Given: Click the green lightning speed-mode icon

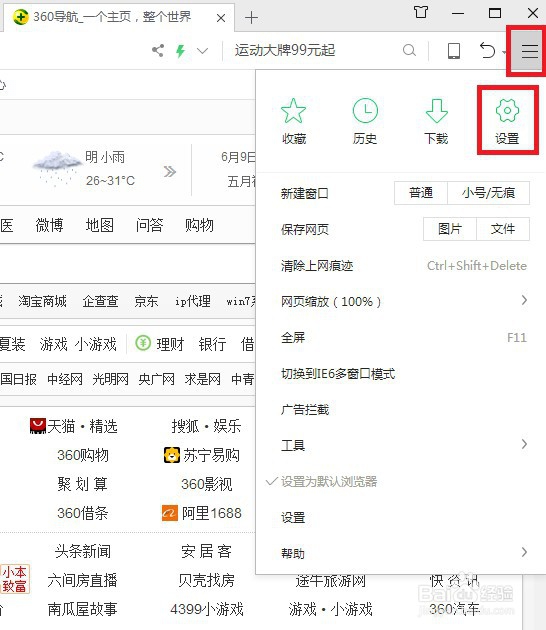Looking at the screenshot, I should (x=181, y=51).
